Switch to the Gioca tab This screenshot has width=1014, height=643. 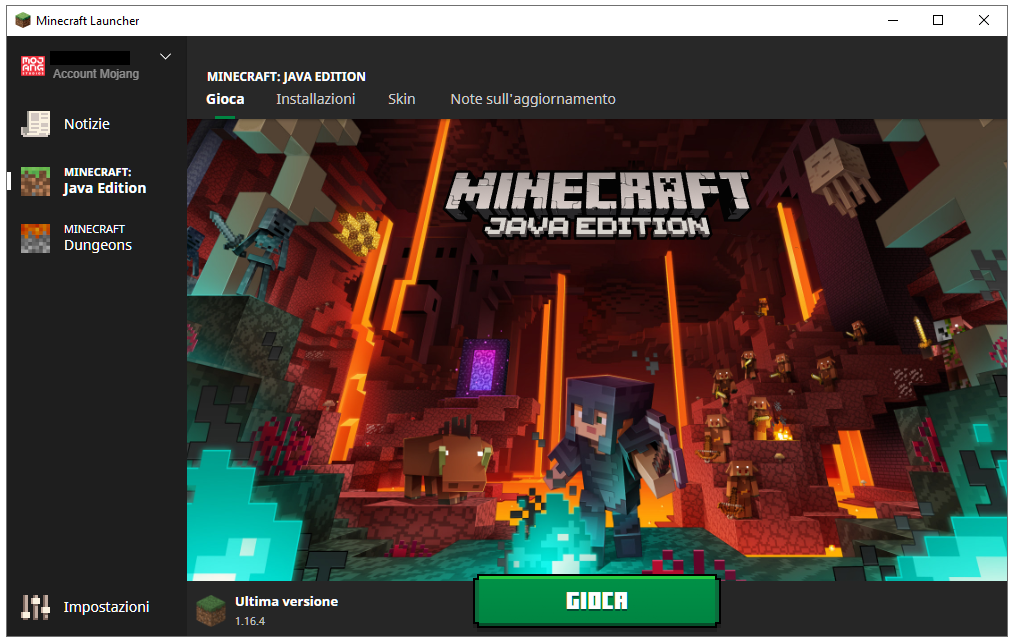pyautogui.click(x=225, y=99)
